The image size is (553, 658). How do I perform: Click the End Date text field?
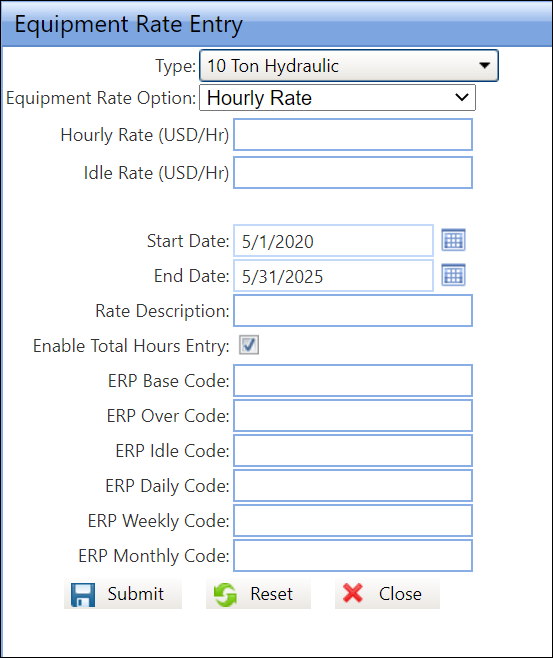333,276
